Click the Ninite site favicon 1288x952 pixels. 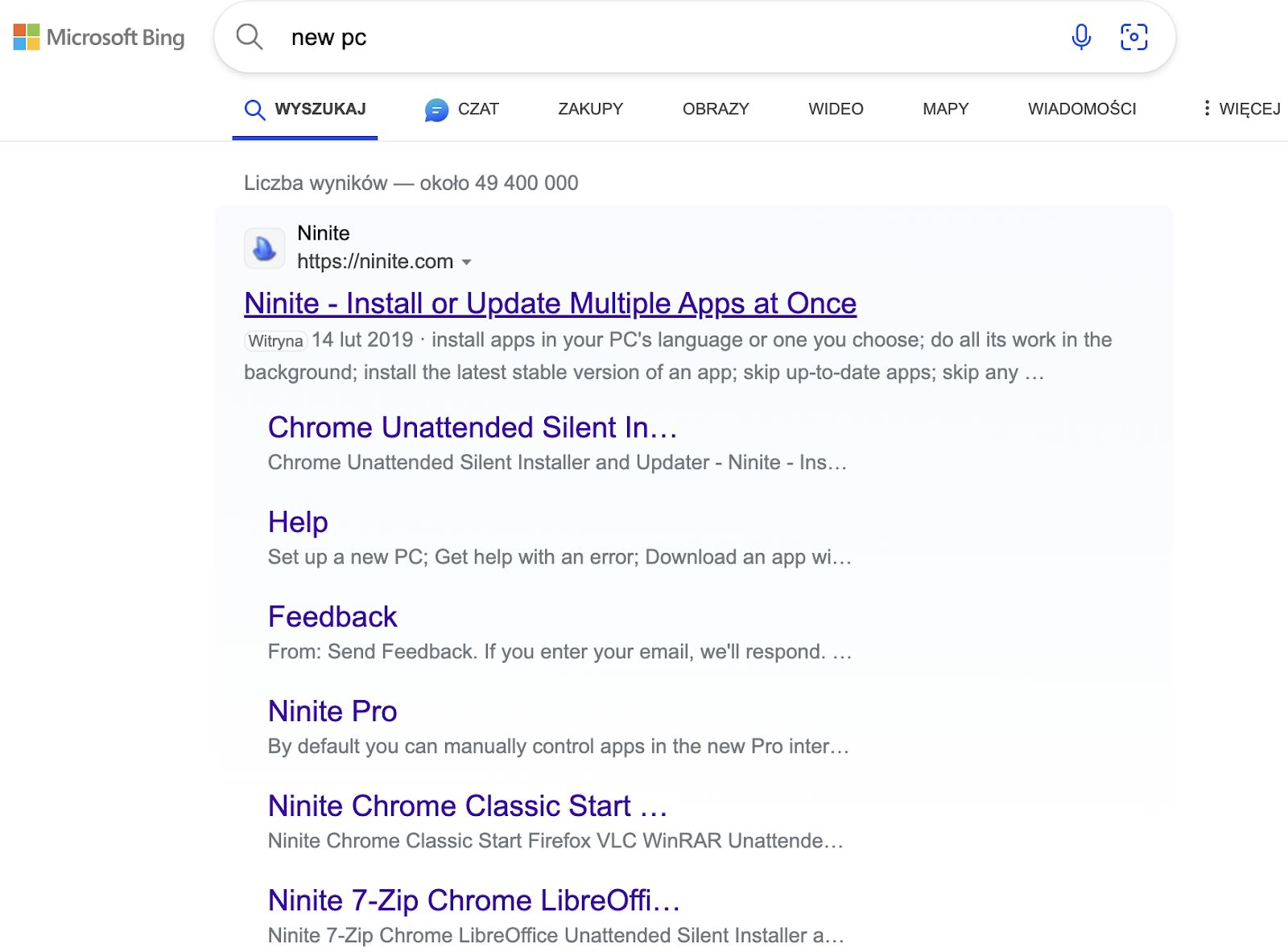pyautogui.click(x=264, y=248)
